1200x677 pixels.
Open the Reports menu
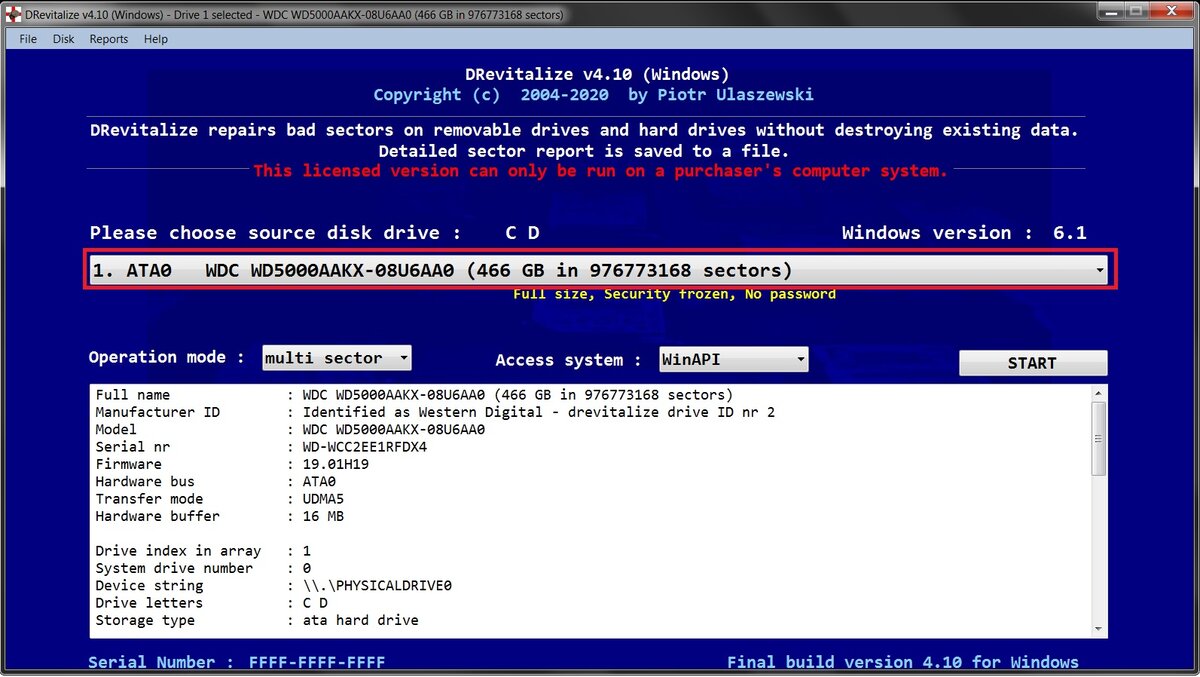point(109,39)
